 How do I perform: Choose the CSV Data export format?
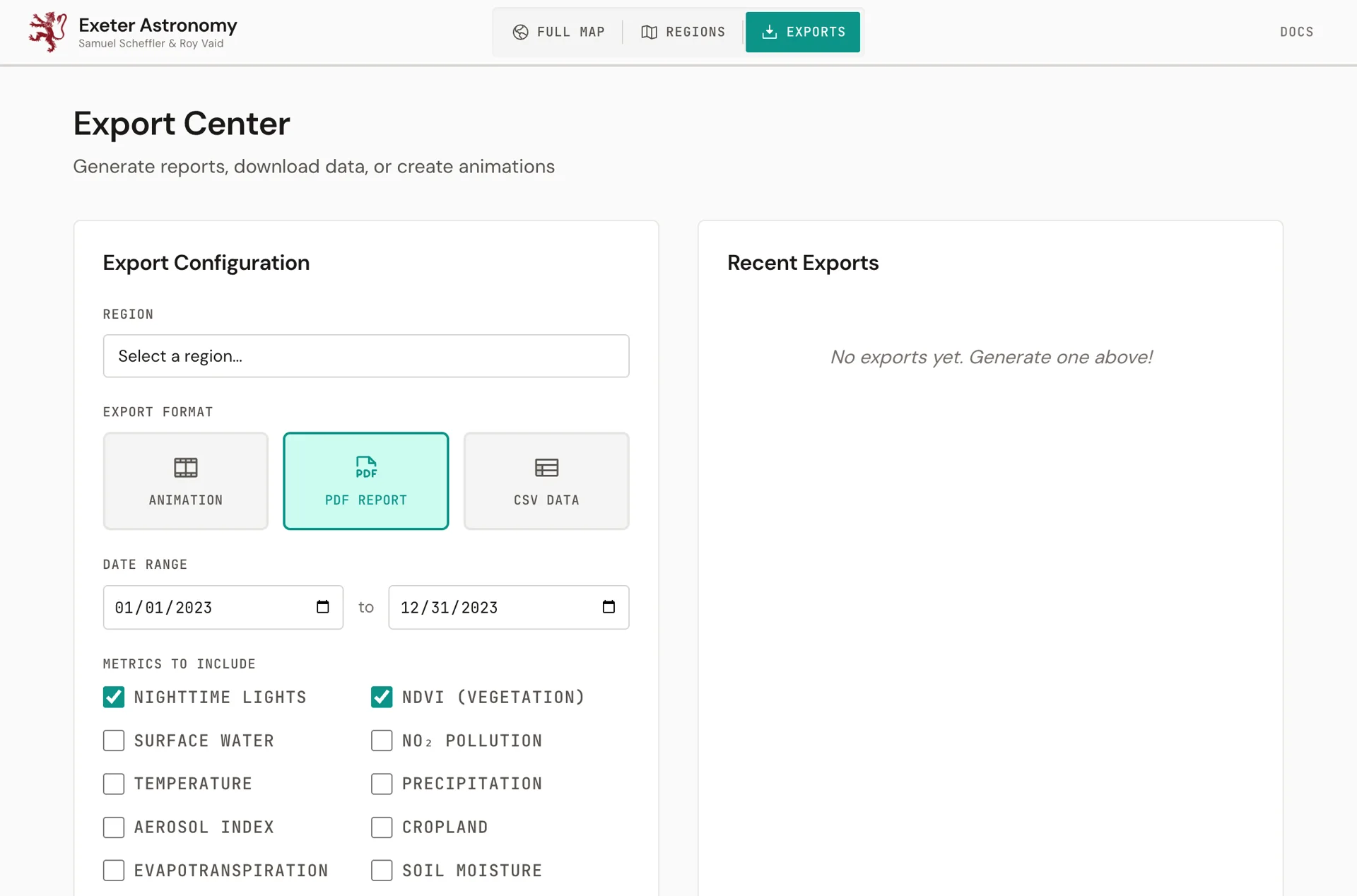click(546, 481)
